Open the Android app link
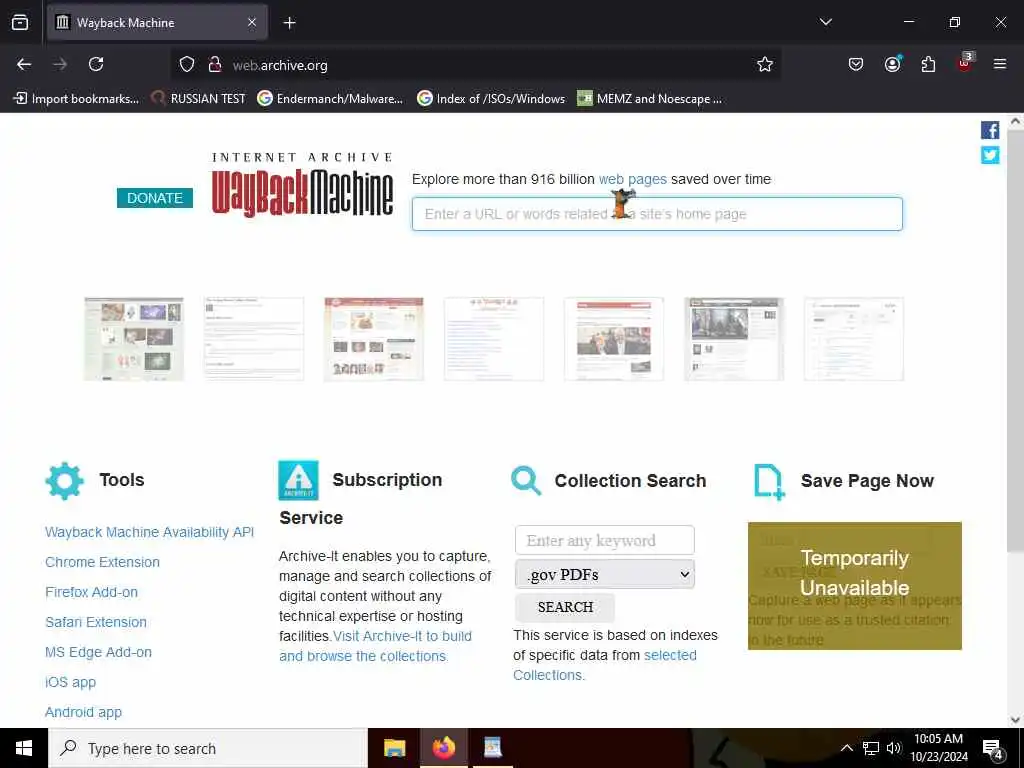Viewport: 1024px width, 768px height. pyautogui.click(x=84, y=712)
